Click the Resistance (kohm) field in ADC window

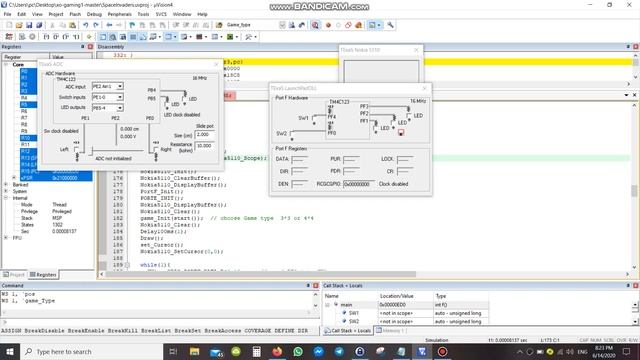pyautogui.click(x=204, y=146)
